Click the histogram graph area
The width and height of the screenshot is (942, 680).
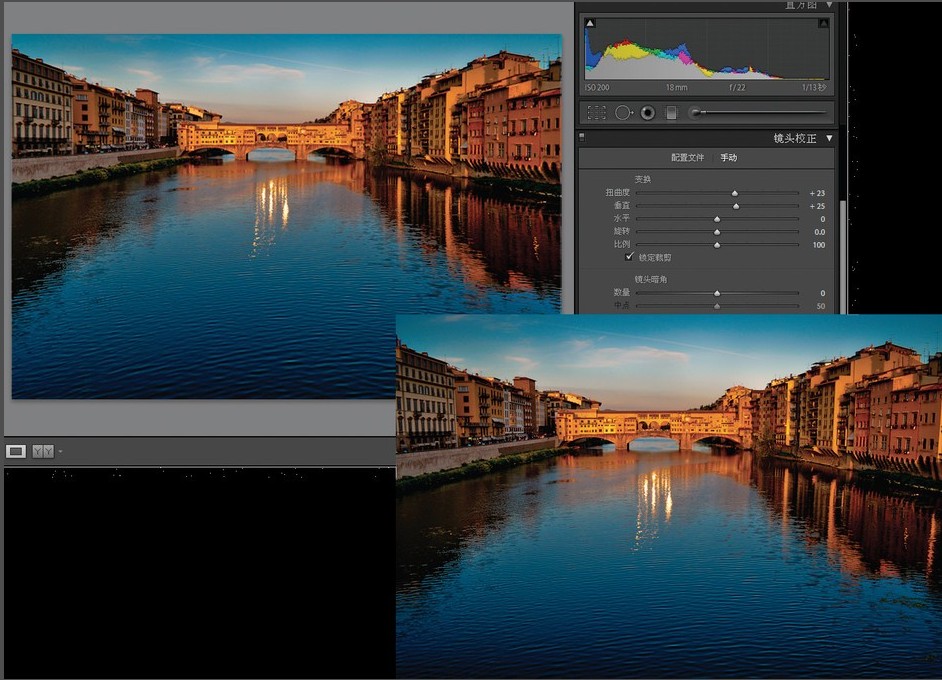pyautogui.click(x=706, y=49)
